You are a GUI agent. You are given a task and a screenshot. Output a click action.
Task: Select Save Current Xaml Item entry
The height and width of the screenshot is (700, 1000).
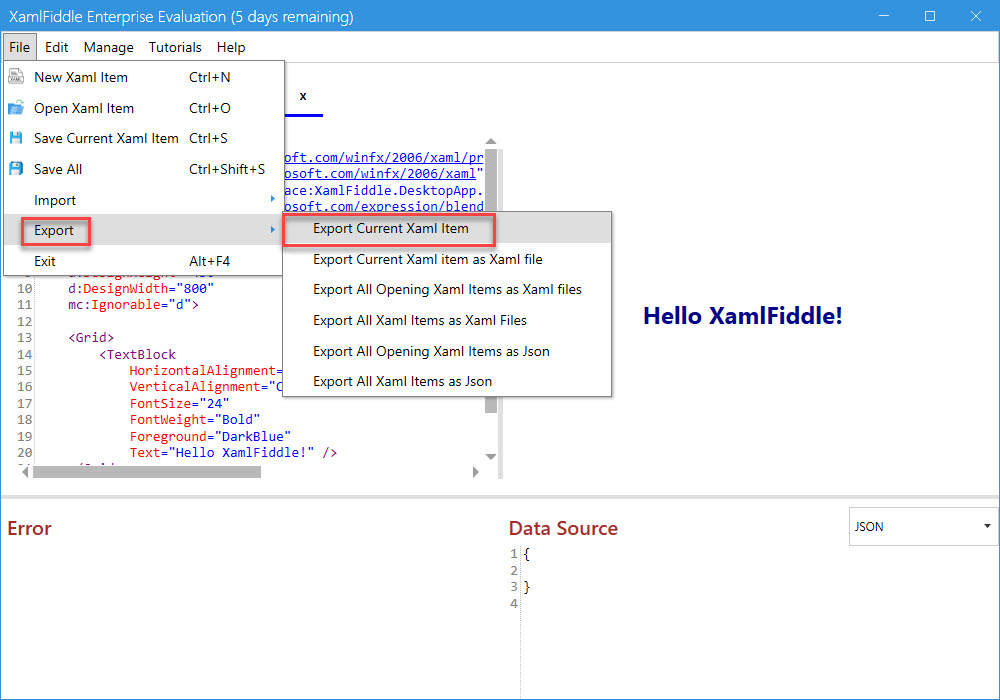(143, 138)
